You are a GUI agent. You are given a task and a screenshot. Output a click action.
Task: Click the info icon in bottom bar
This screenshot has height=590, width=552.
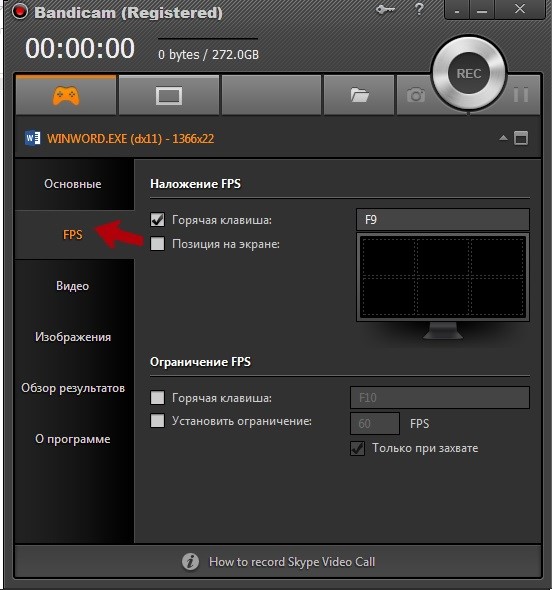pyautogui.click(x=190, y=562)
